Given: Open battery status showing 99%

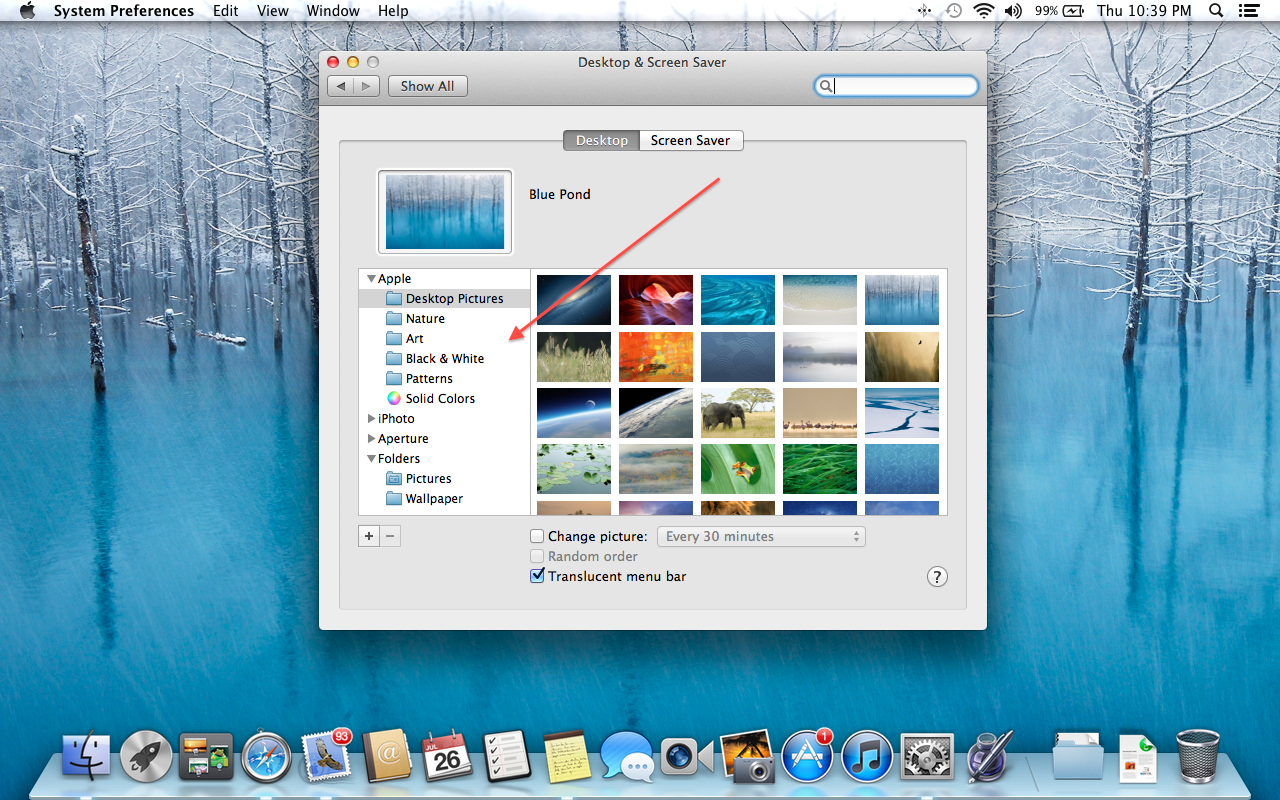Looking at the screenshot, I should point(1059,11).
